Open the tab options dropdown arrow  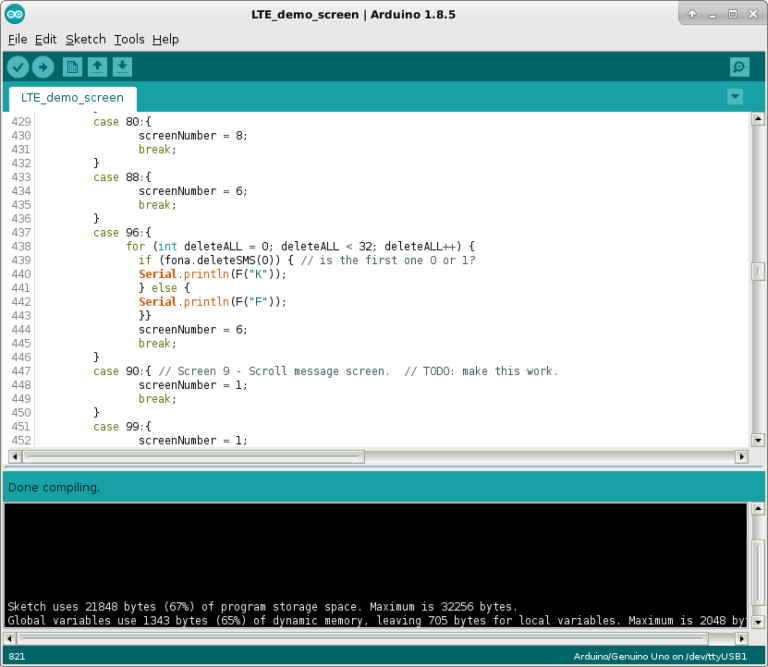pos(735,97)
